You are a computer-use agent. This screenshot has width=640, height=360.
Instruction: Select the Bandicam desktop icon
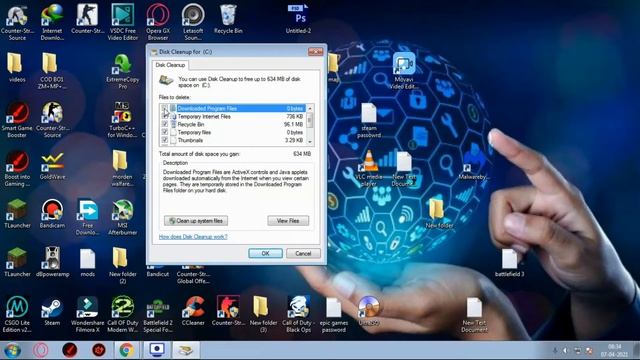tap(52, 214)
